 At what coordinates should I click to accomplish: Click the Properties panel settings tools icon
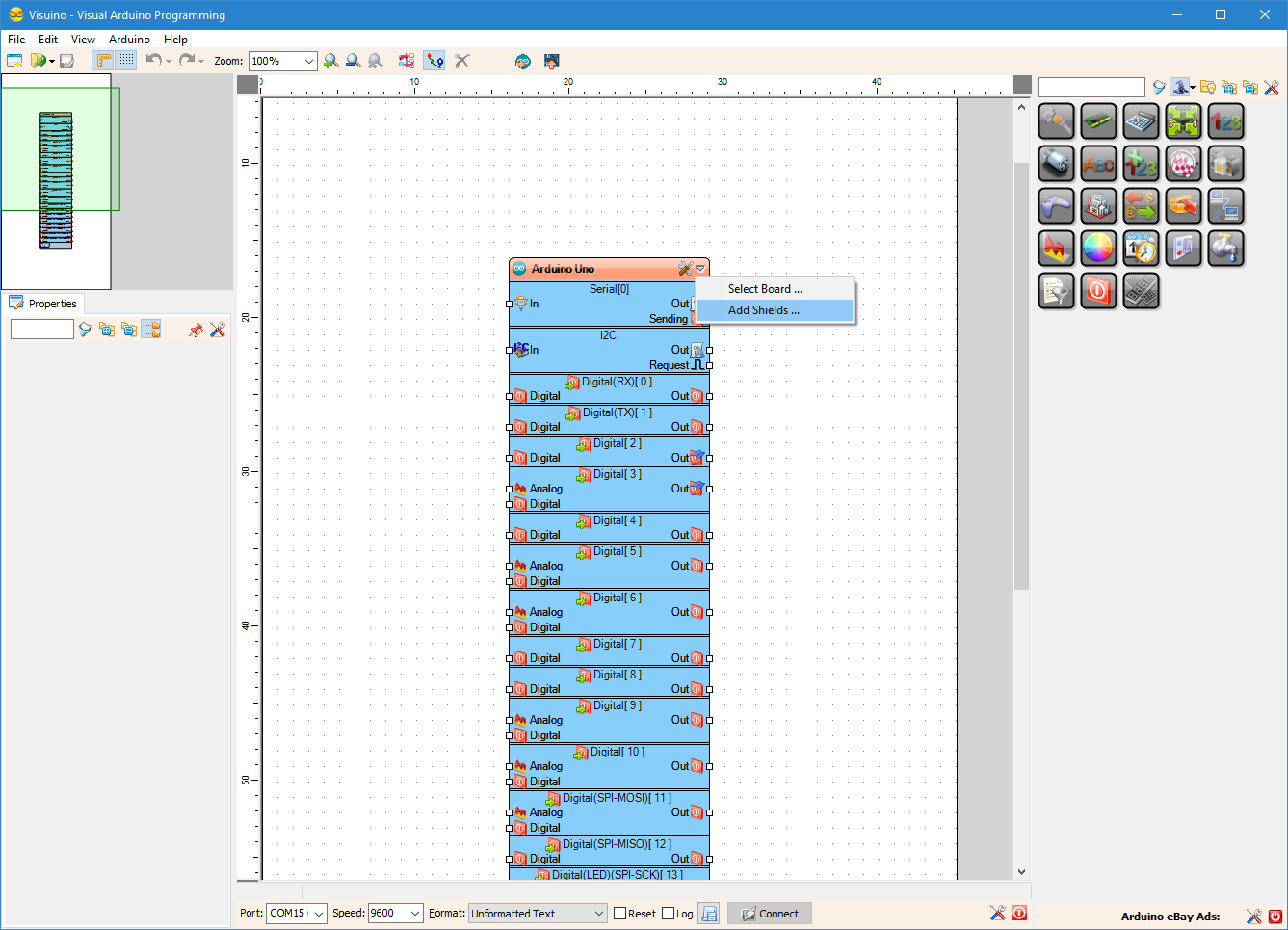click(x=218, y=330)
